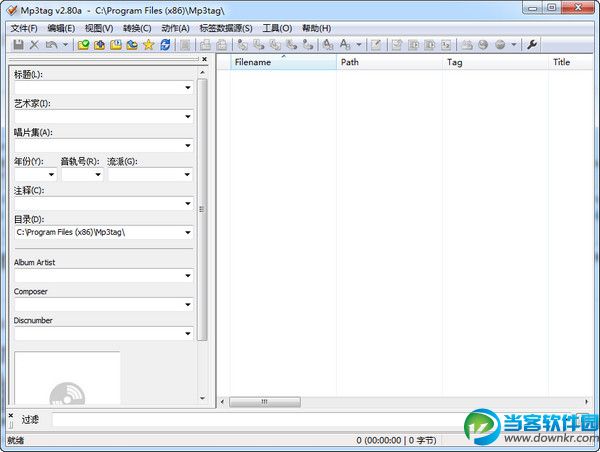Open the Tag Sources dropdown arrow
Screen dimensions: 600x452
coord(514,45)
